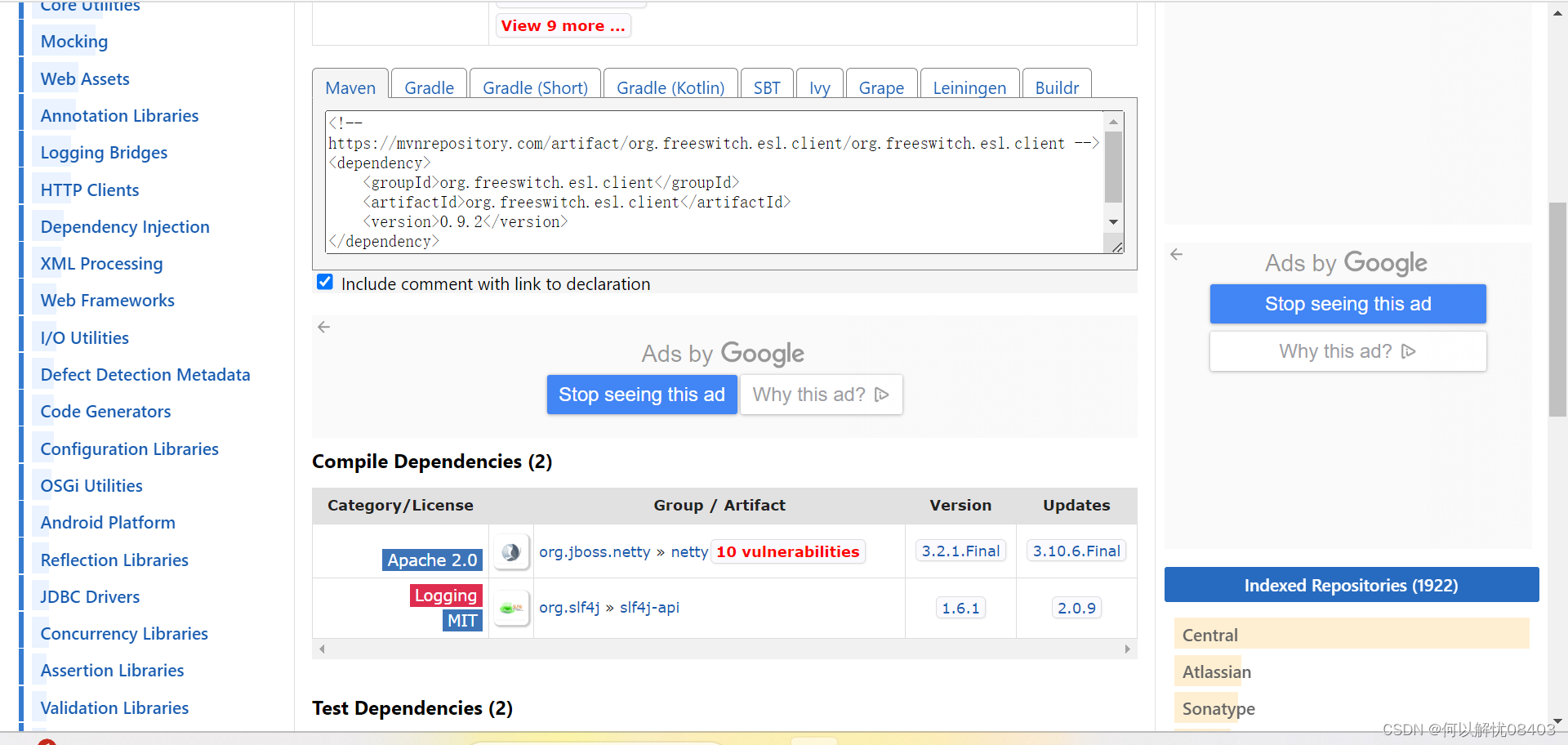The height and width of the screenshot is (745, 1568).
Task: Open Web Assets category
Action: click(85, 79)
